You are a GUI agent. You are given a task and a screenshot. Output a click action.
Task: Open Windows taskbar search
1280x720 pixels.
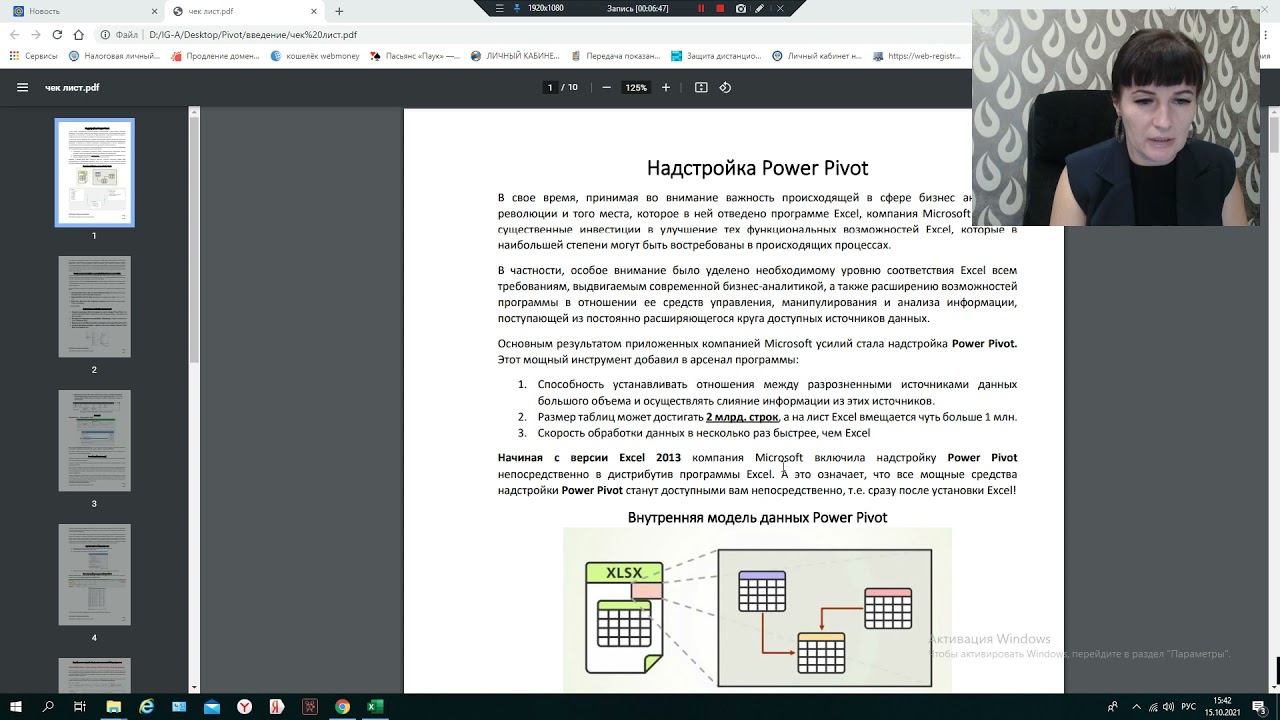[48, 706]
